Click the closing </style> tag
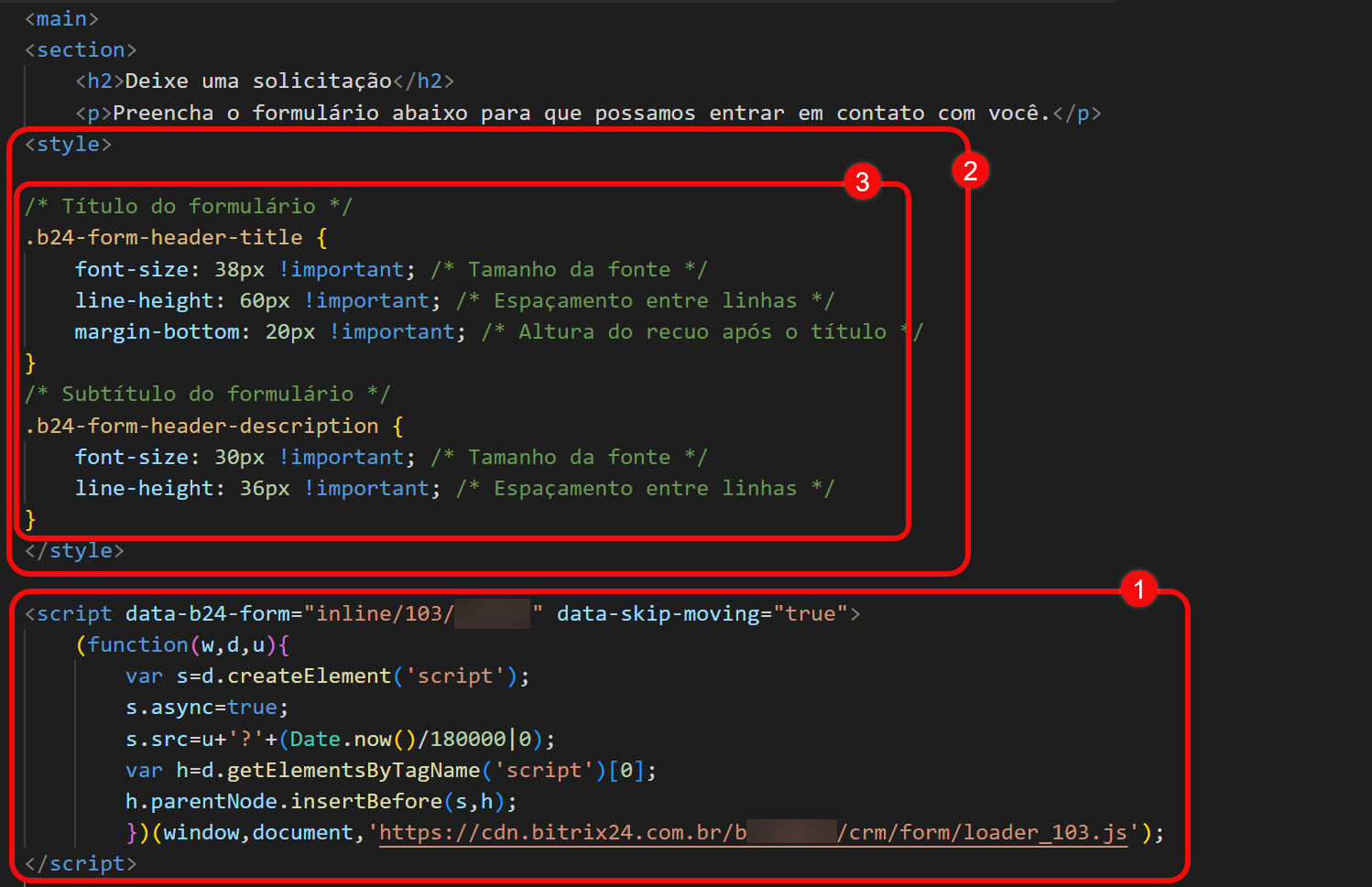Screen dimensions: 1372x887 tap(74, 551)
